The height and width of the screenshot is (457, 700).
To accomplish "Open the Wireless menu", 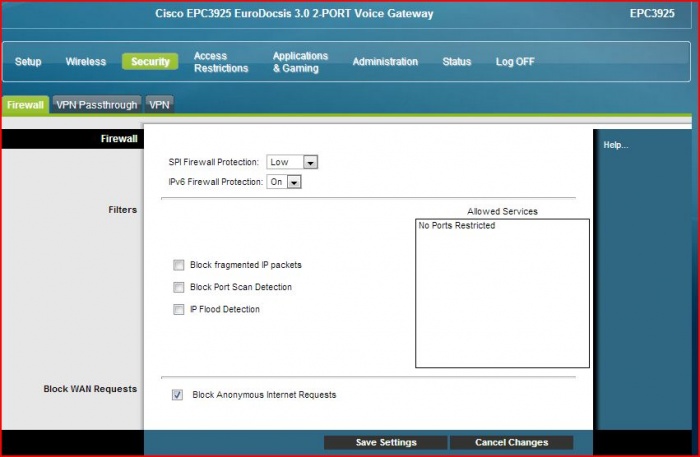I will [x=86, y=62].
